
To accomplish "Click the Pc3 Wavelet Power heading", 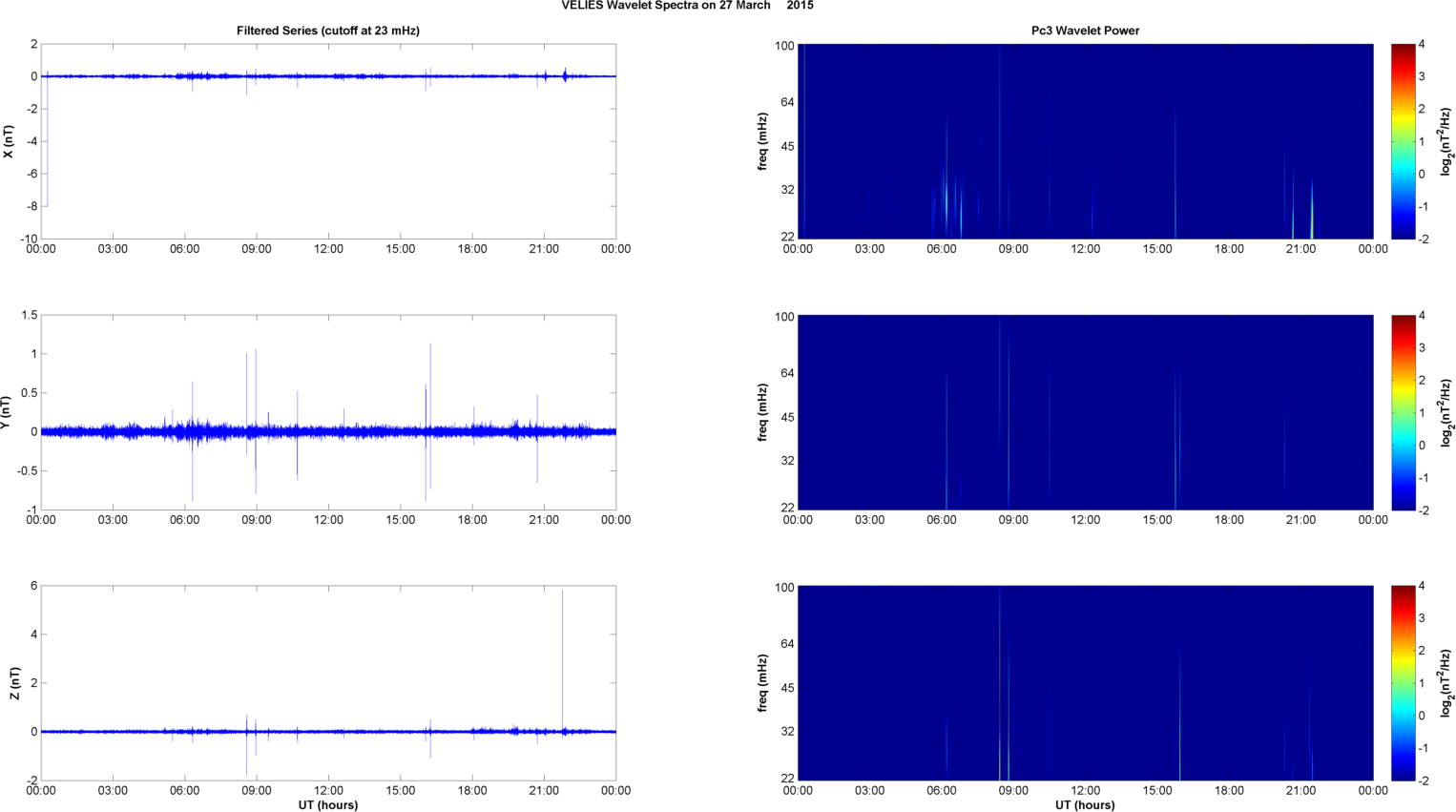I will [1085, 31].
